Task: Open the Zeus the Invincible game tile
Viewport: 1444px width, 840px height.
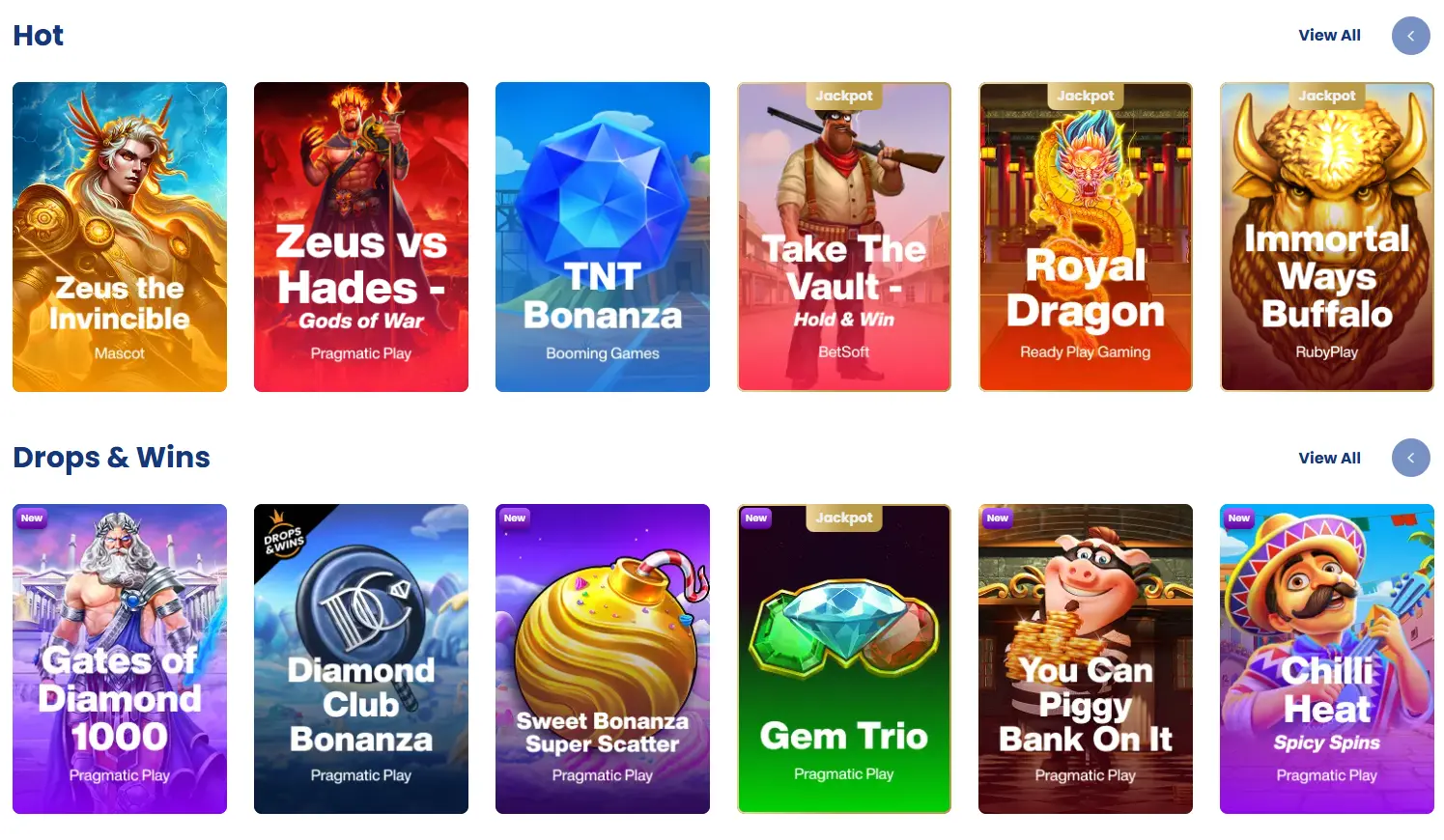Action: (x=120, y=237)
